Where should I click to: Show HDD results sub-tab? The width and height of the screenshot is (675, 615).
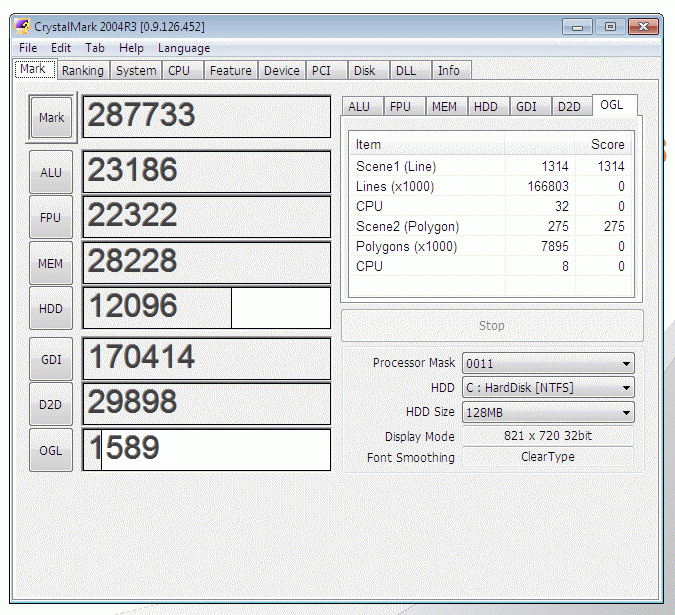click(488, 106)
